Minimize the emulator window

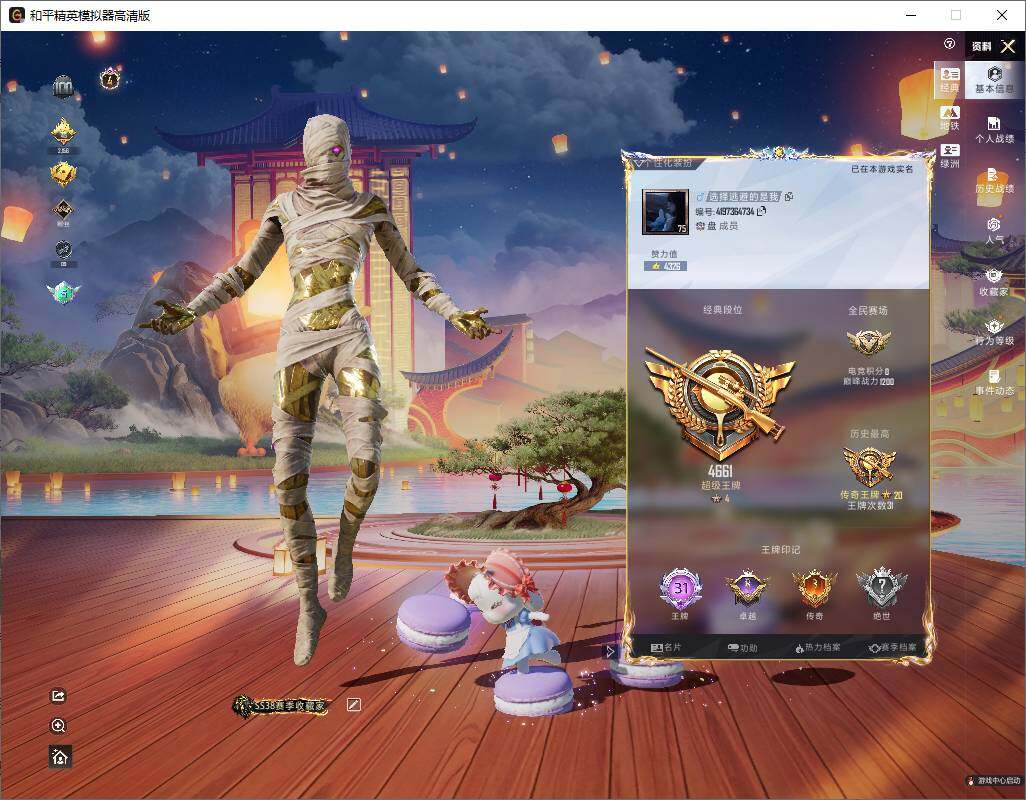pyautogui.click(x=911, y=15)
